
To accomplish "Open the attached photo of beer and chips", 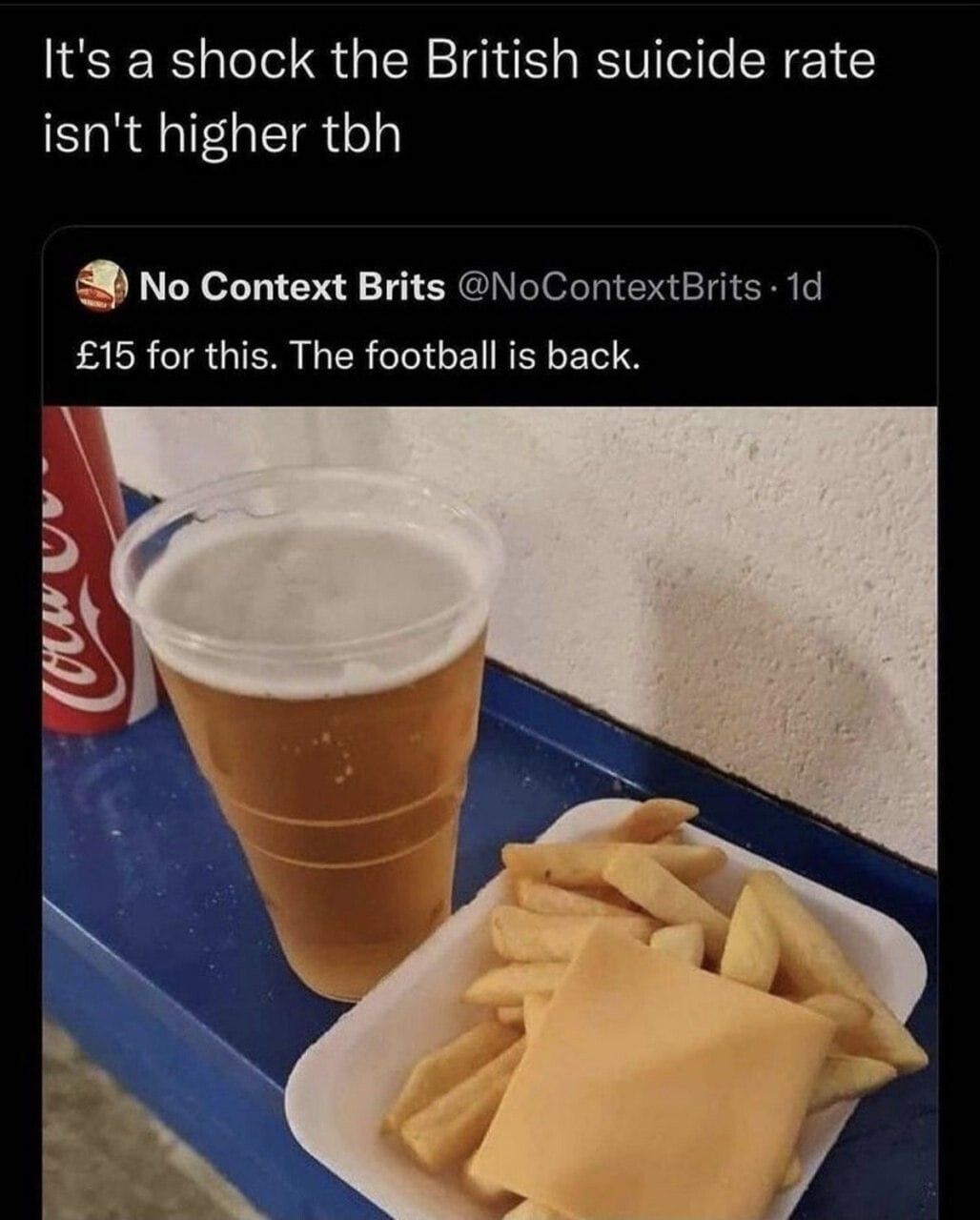I will 490,813.
